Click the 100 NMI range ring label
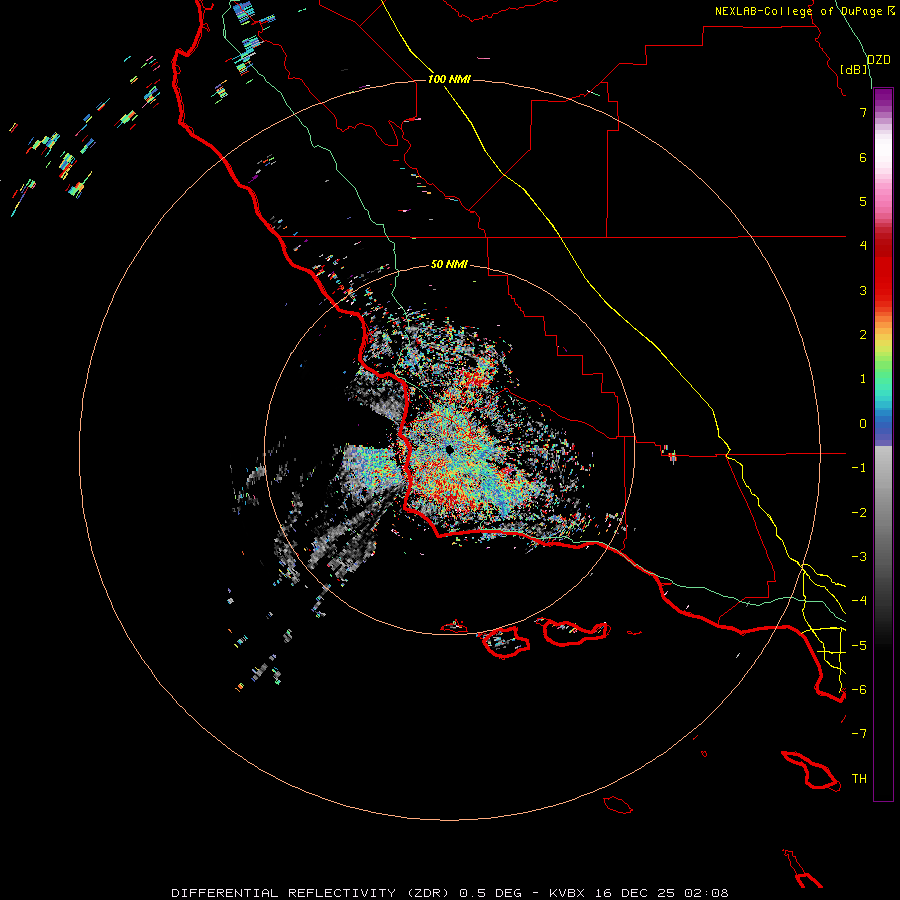The height and width of the screenshot is (900, 900). [449, 79]
